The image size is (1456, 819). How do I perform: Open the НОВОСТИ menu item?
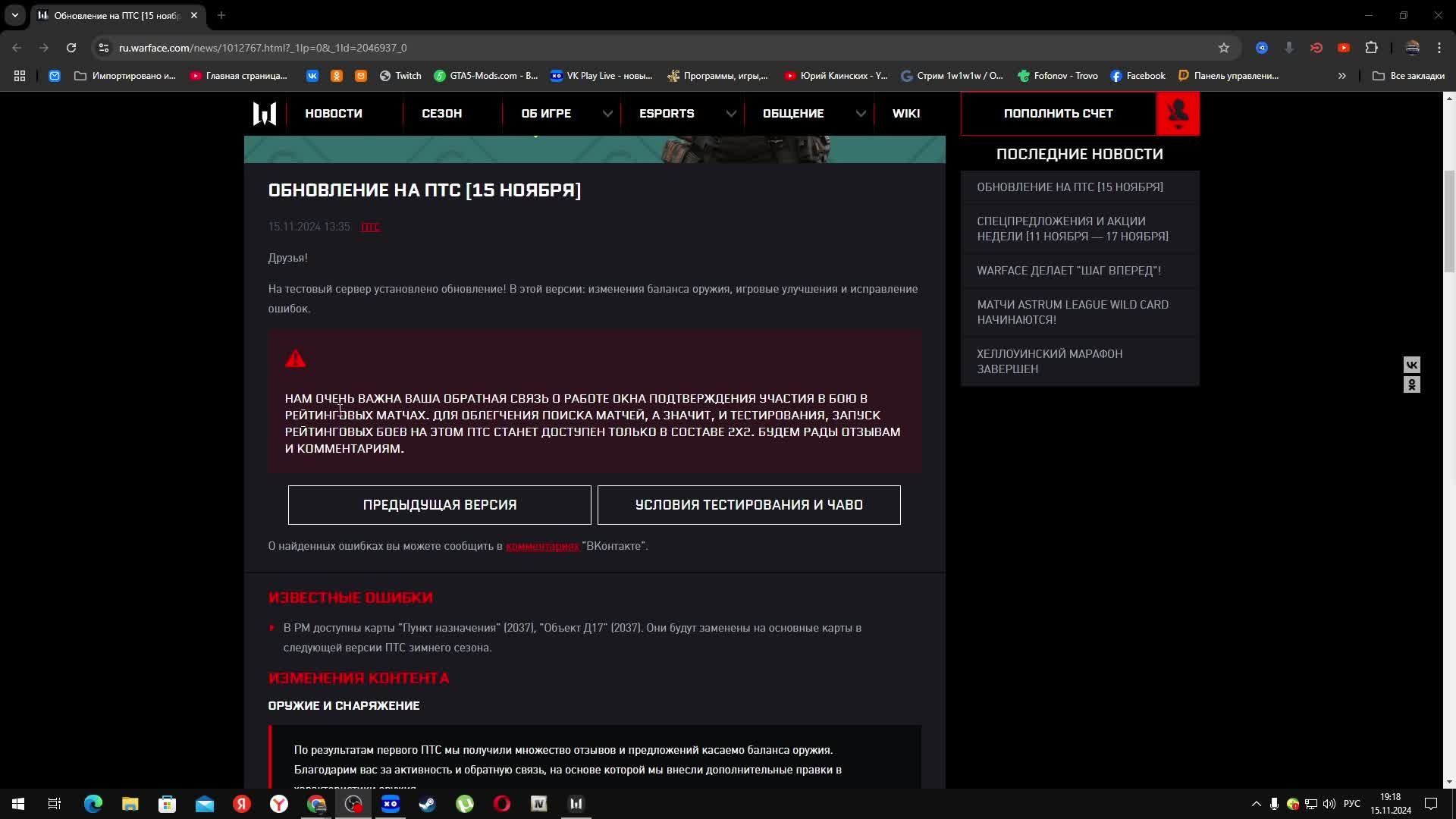tap(334, 114)
